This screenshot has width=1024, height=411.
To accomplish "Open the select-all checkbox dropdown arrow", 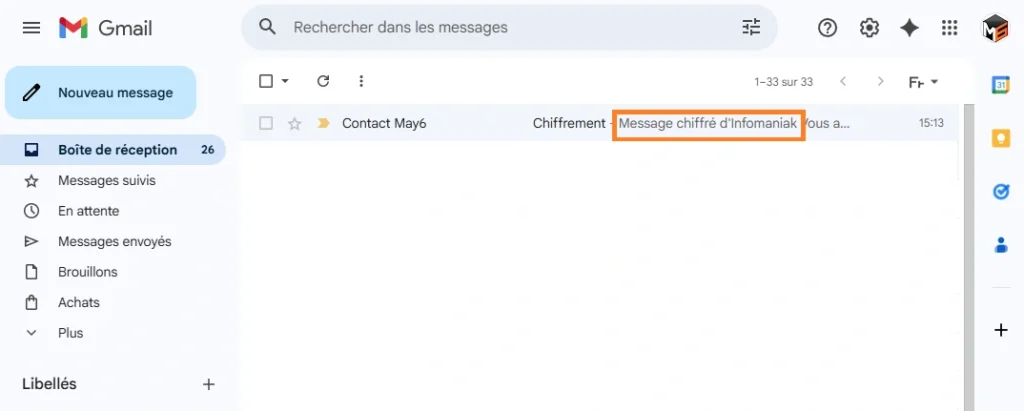I will click(x=285, y=81).
